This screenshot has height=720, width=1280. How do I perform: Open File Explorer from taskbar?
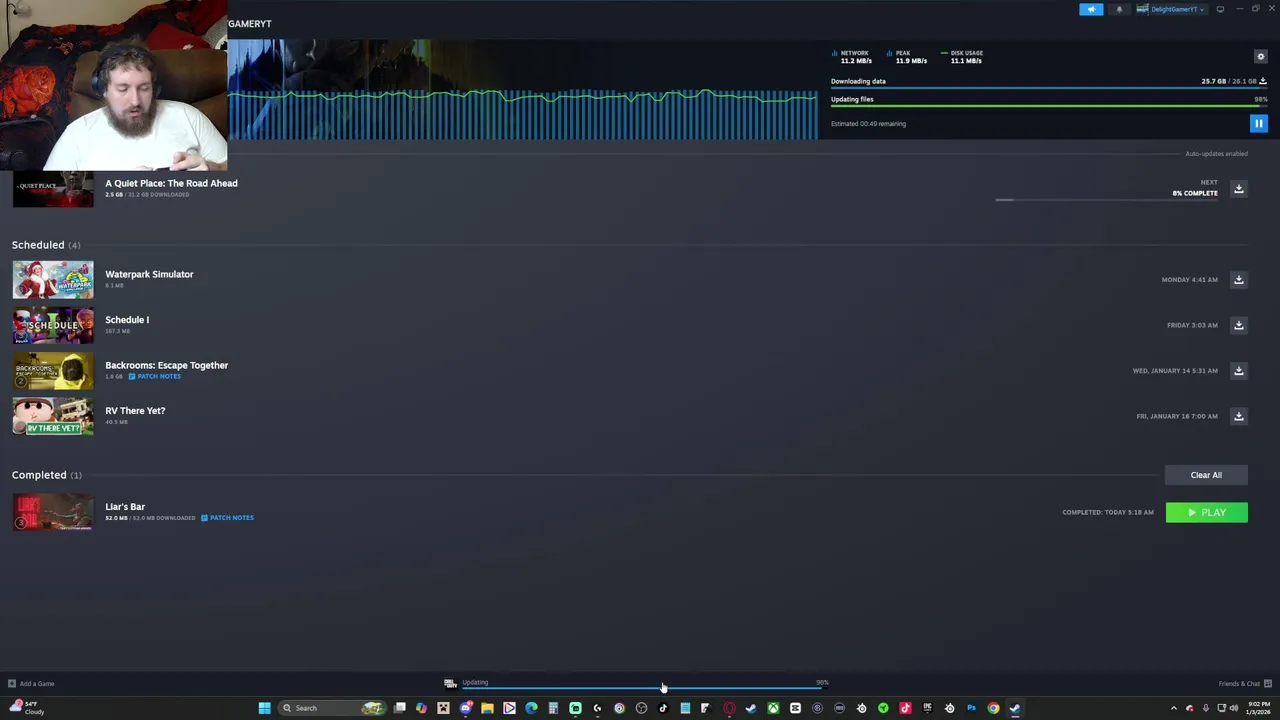click(x=487, y=708)
